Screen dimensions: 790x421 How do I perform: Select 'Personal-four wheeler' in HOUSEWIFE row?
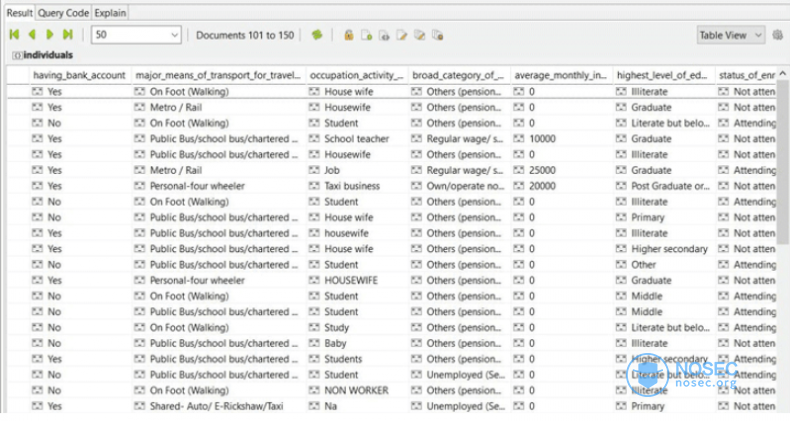coord(219,280)
